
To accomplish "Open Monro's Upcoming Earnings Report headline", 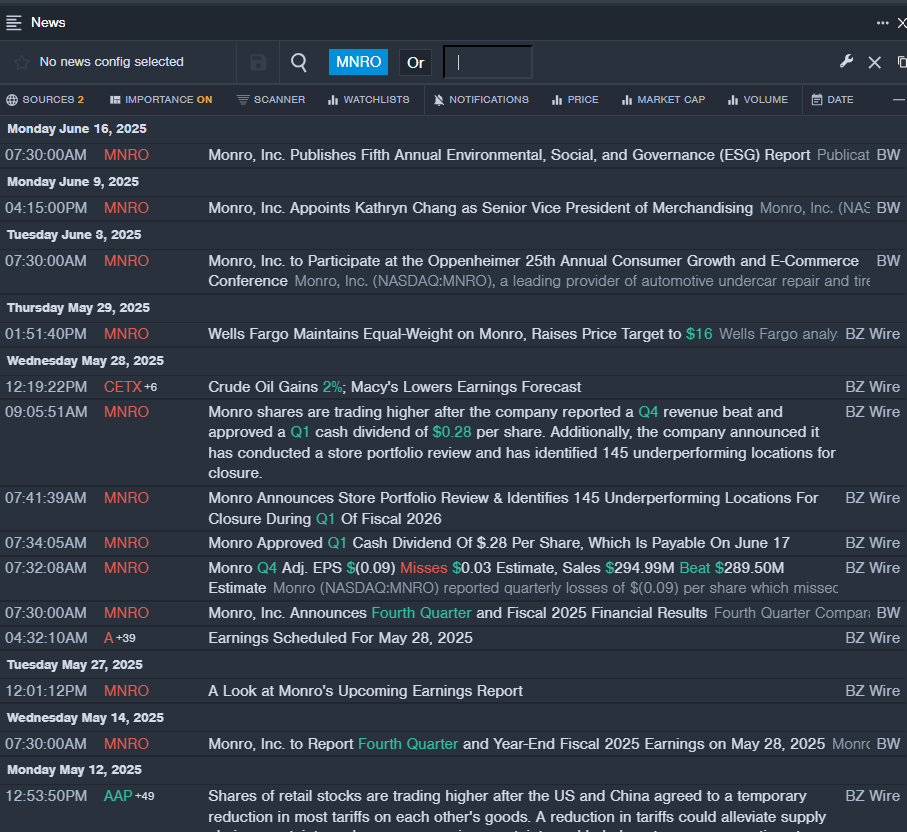I will (365, 691).
